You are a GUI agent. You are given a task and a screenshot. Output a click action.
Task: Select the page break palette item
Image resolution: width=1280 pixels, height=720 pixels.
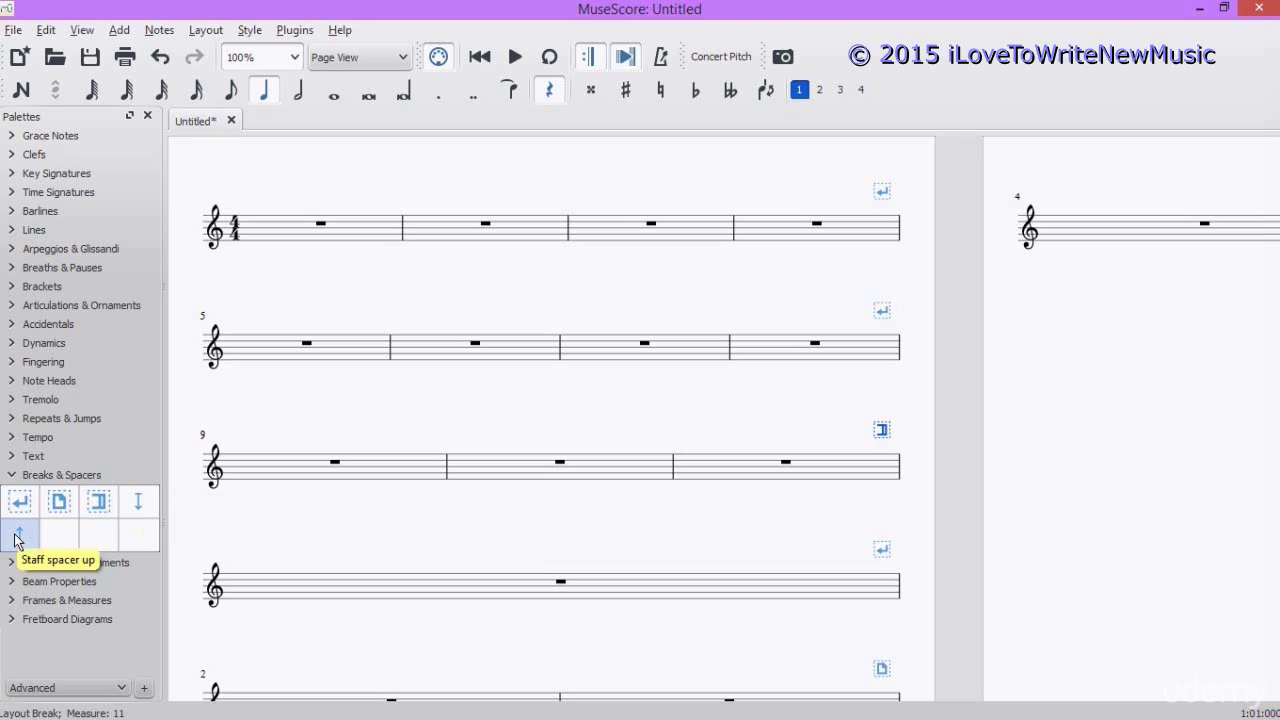click(59, 502)
